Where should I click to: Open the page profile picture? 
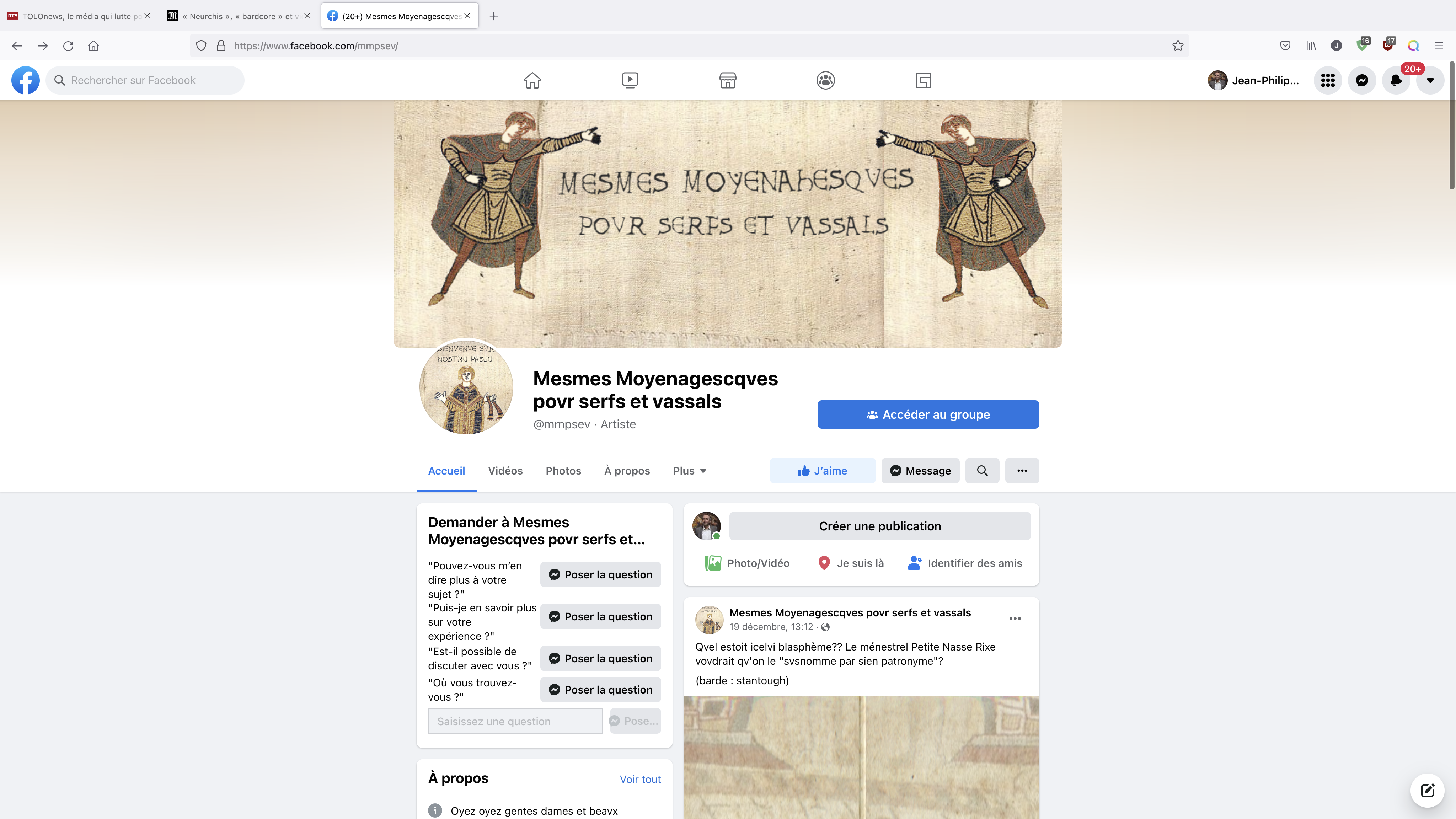tap(466, 387)
